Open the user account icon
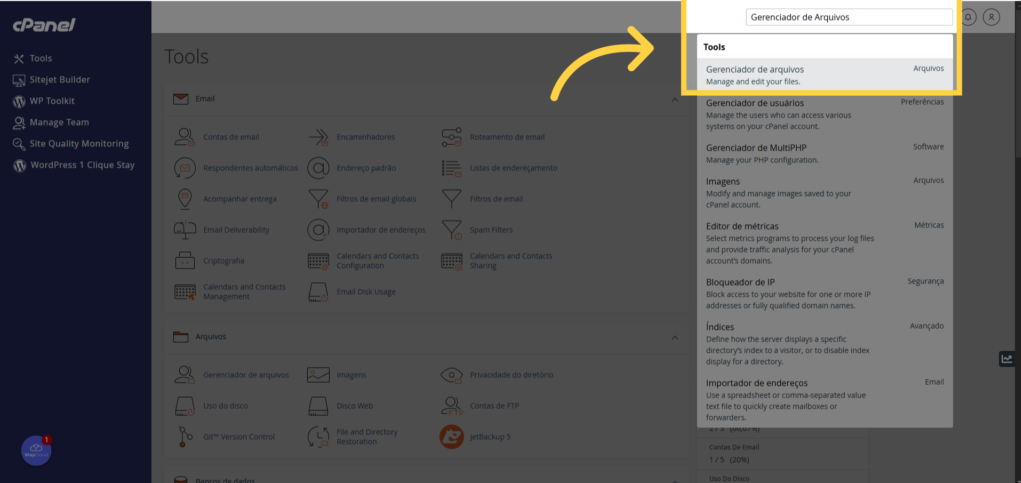Image resolution: width=1021 pixels, height=483 pixels. (x=991, y=17)
